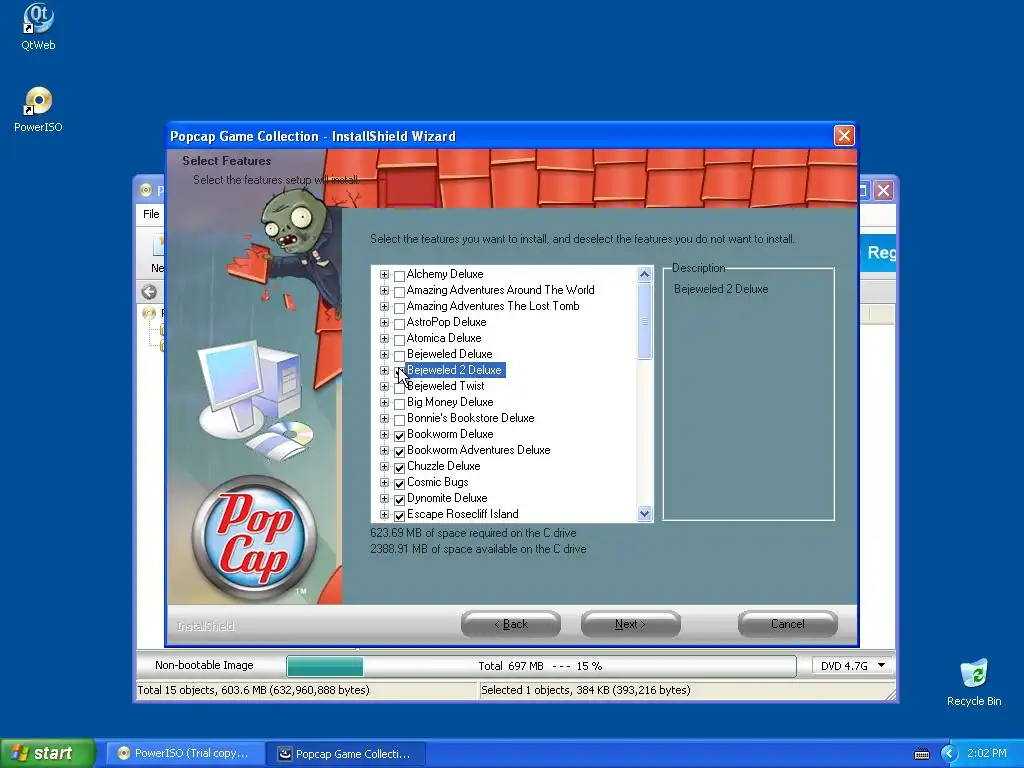Click the PowerISO back arrow icon
The height and width of the screenshot is (768, 1024).
(x=149, y=292)
